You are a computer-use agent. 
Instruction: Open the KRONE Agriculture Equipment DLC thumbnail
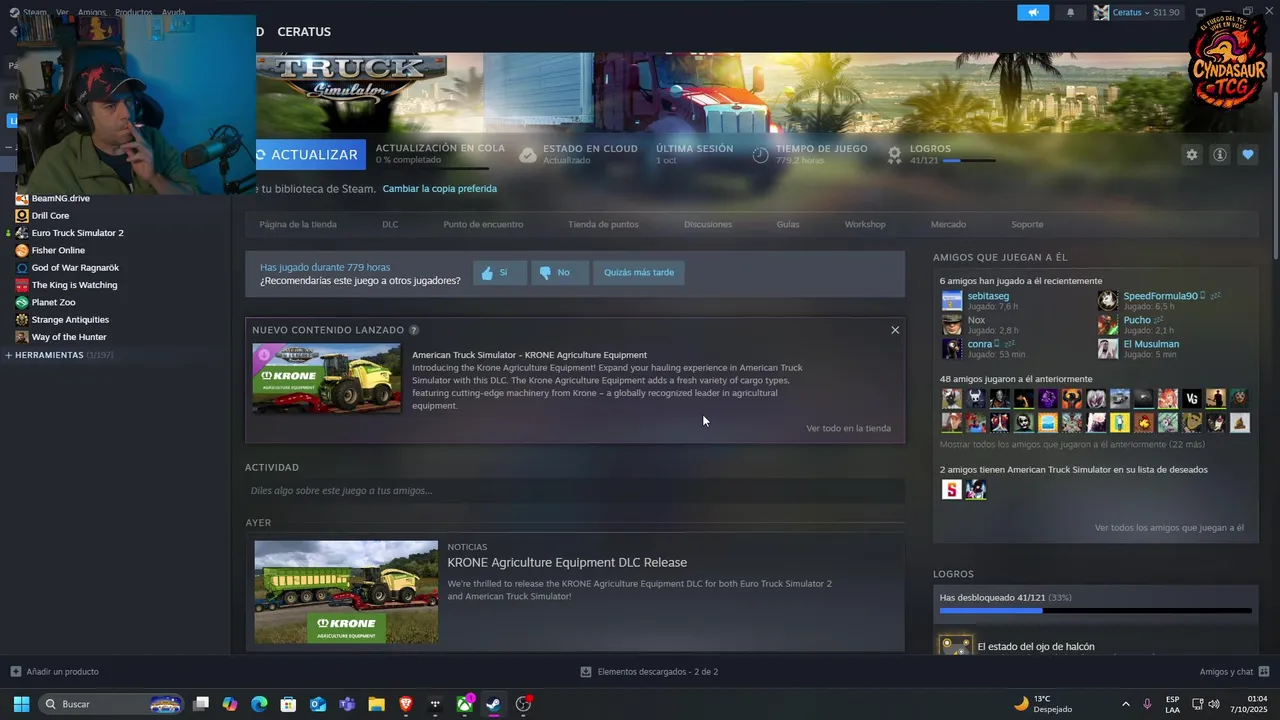click(326, 379)
